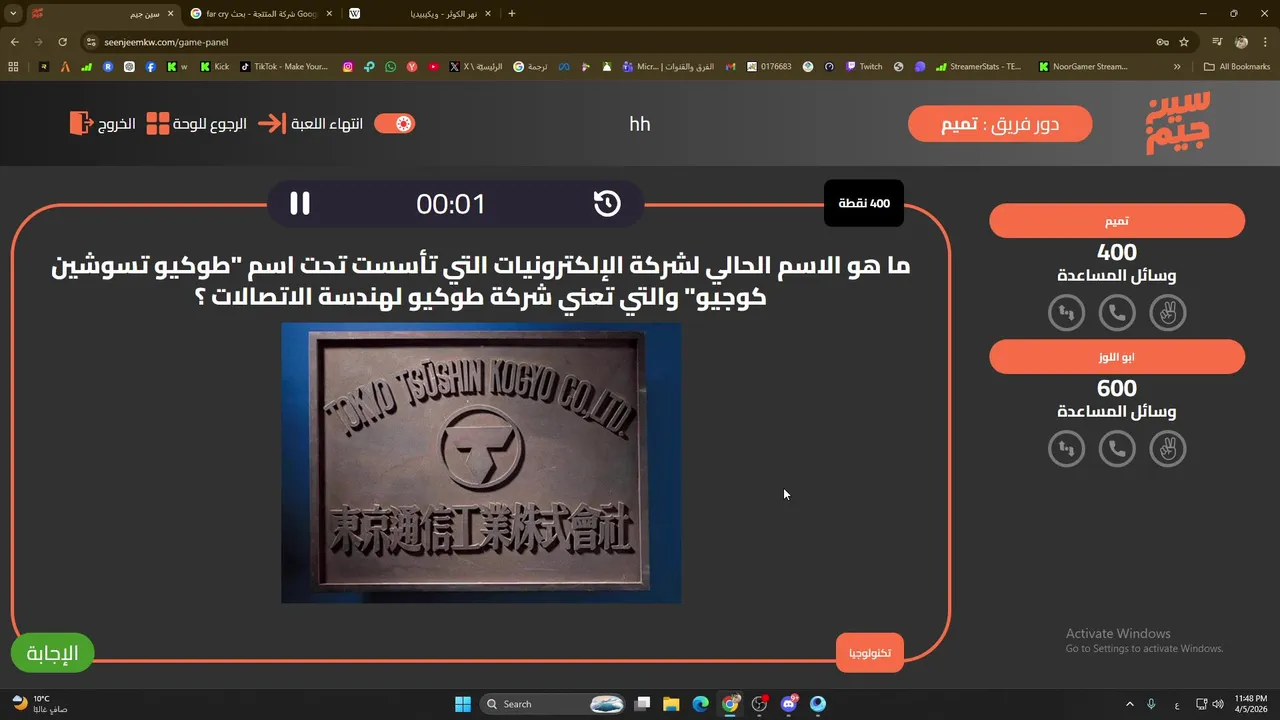Reset the timer with the circular-arrow icon
The height and width of the screenshot is (720, 1280).
pos(607,204)
